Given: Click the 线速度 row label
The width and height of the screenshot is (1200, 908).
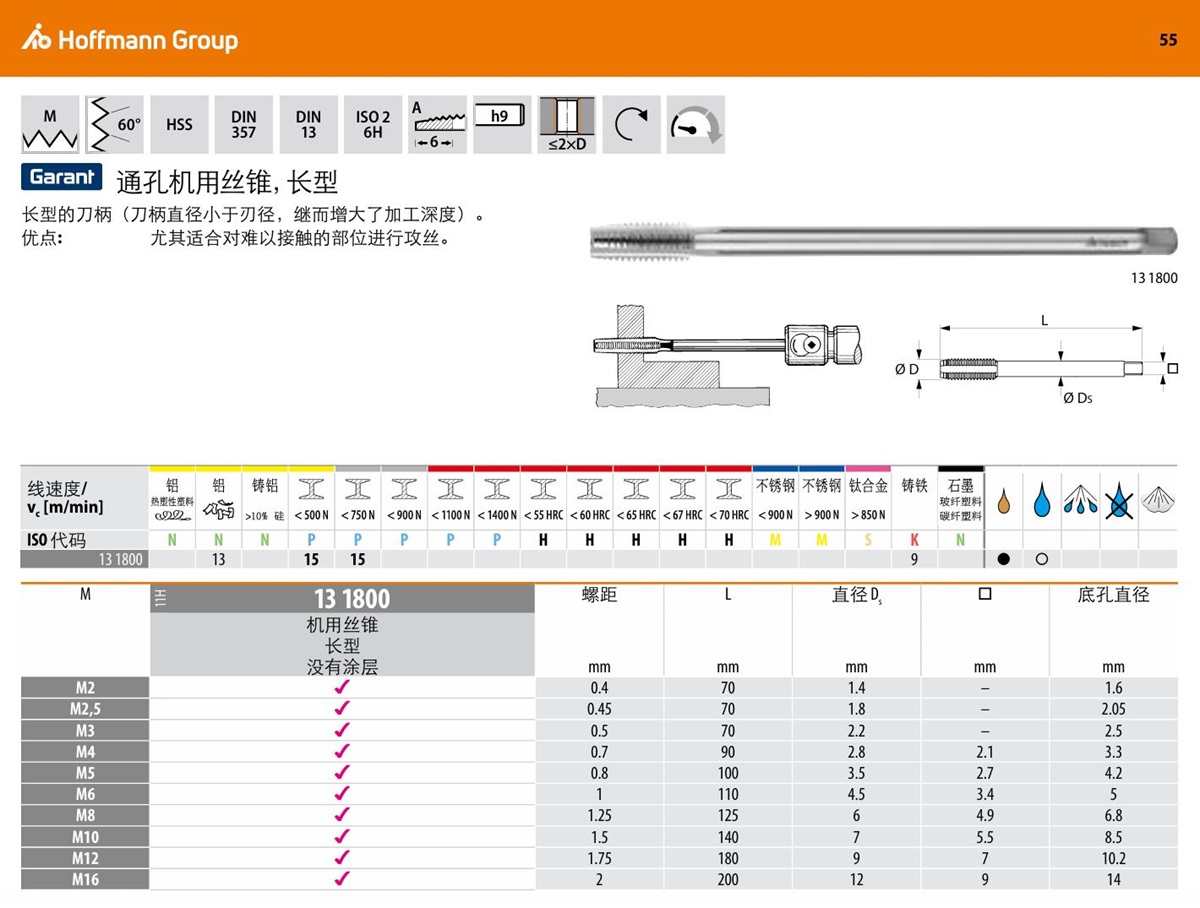Looking at the screenshot, I should pyautogui.click(x=65, y=497).
